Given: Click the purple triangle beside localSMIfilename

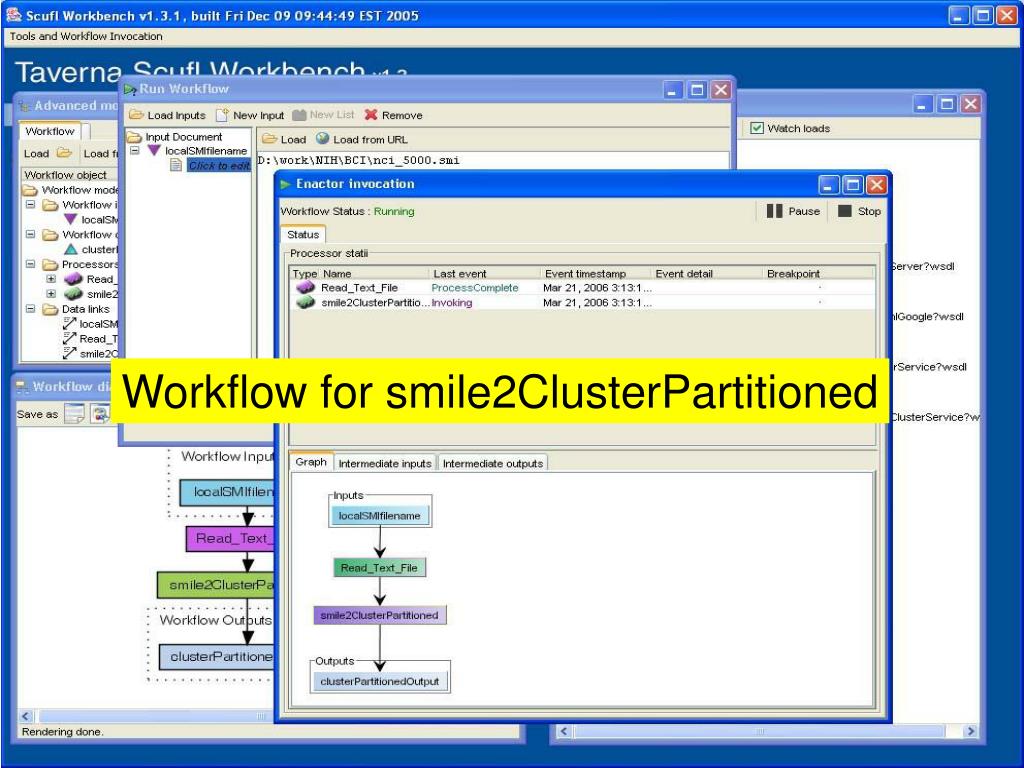Looking at the screenshot, I should [x=154, y=150].
